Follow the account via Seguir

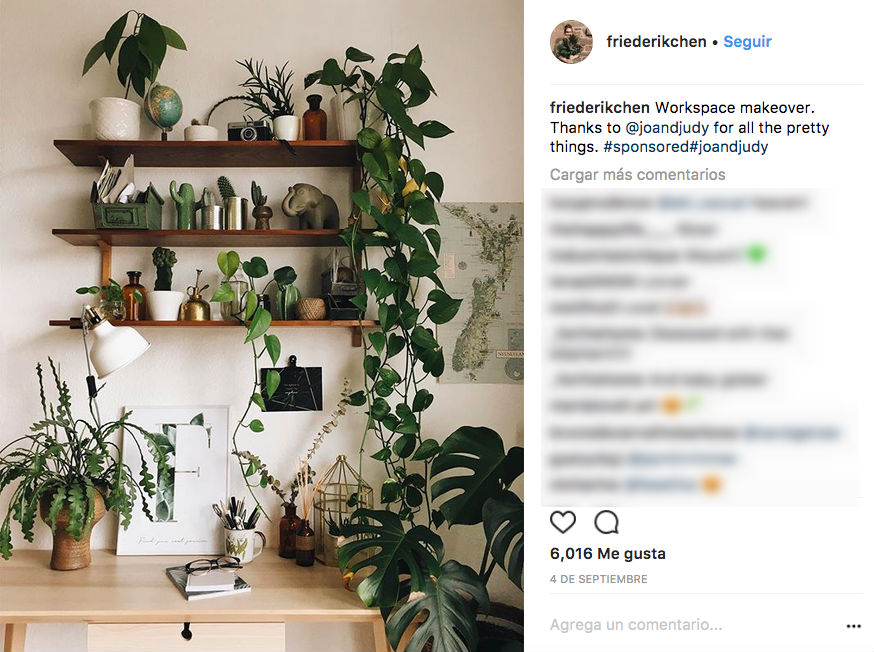click(x=747, y=41)
